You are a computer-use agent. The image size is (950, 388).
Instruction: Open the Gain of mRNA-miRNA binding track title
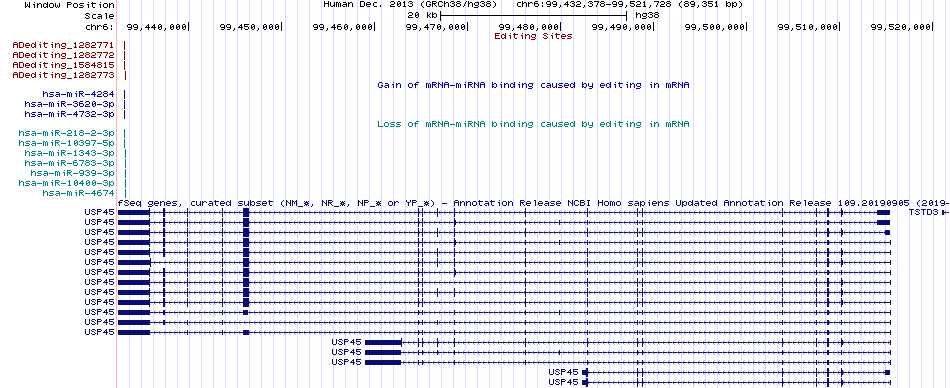(533, 85)
